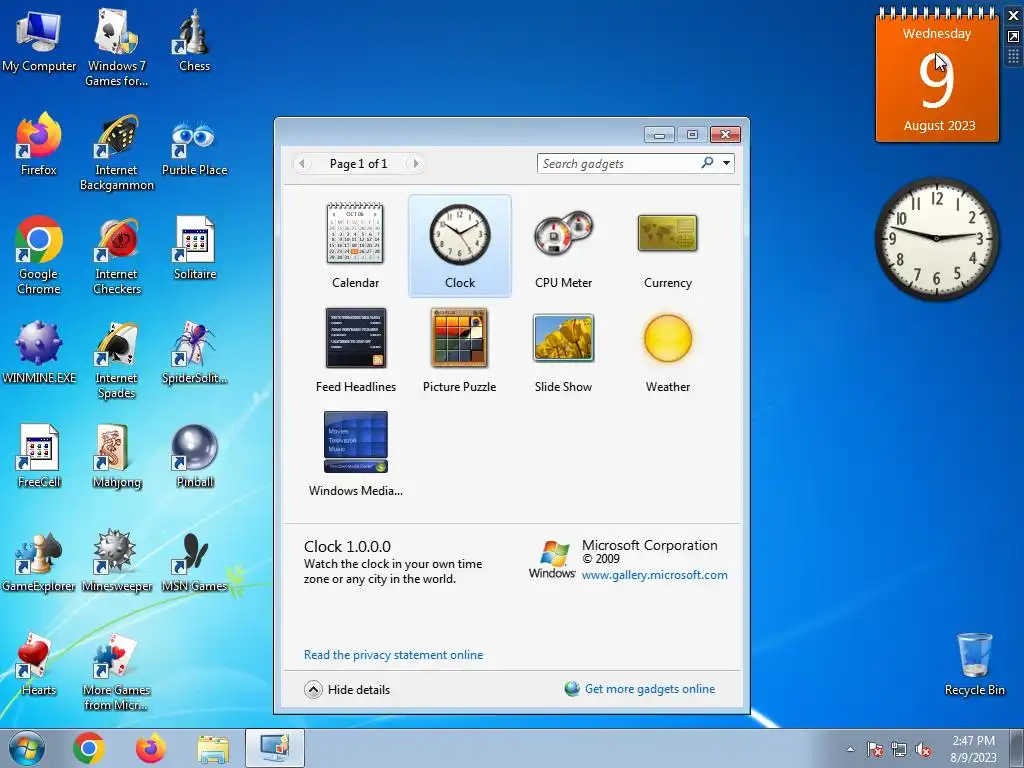Screen dimensions: 1024x768
Task: Select Spider Solitaire desktop shortcut
Action: click(x=194, y=353)
